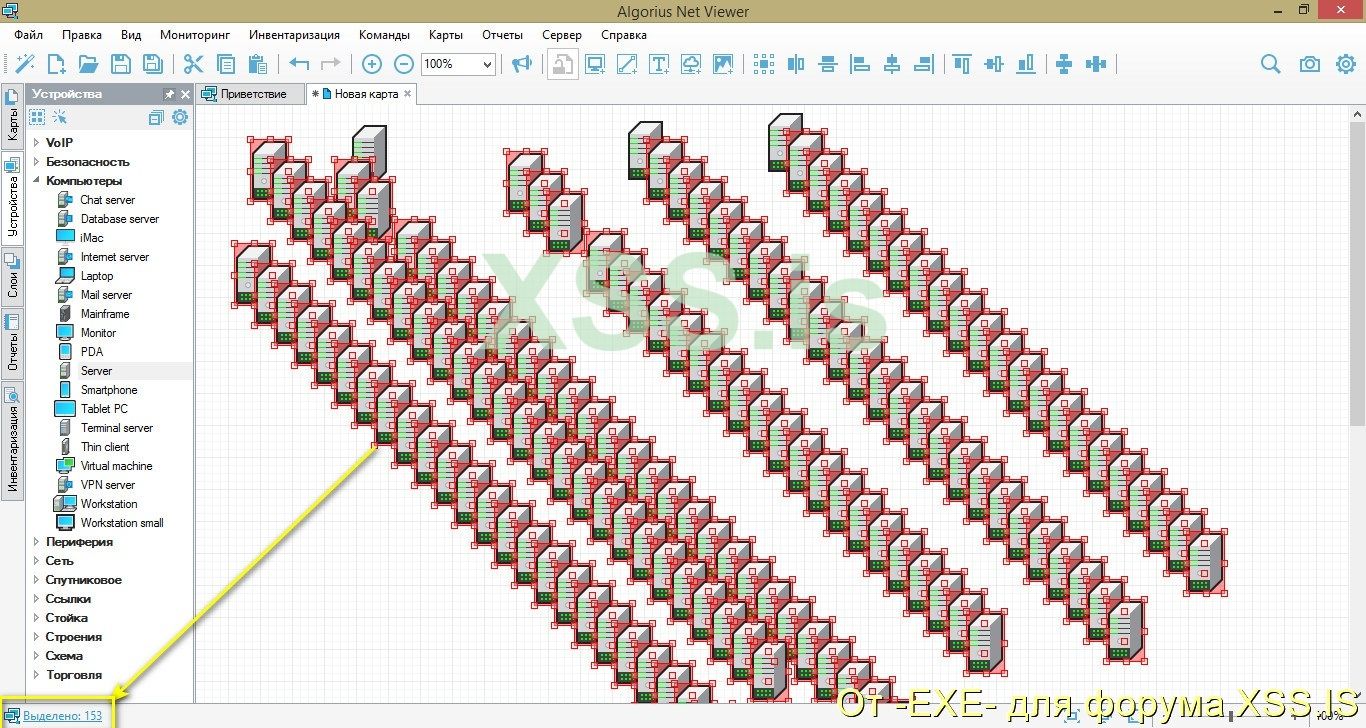The height and width of the screenshot is (728, 1366).
Task: Expand the Торговля category
Action: 37,675
